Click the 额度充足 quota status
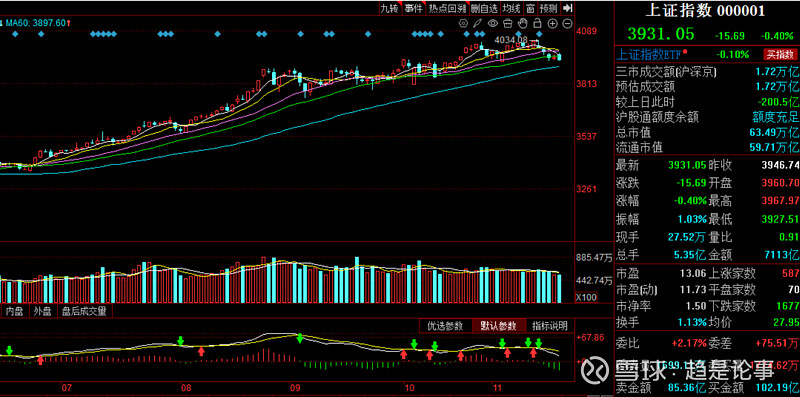The width and height of the screenshot is (800, 397). coord(776,117)
